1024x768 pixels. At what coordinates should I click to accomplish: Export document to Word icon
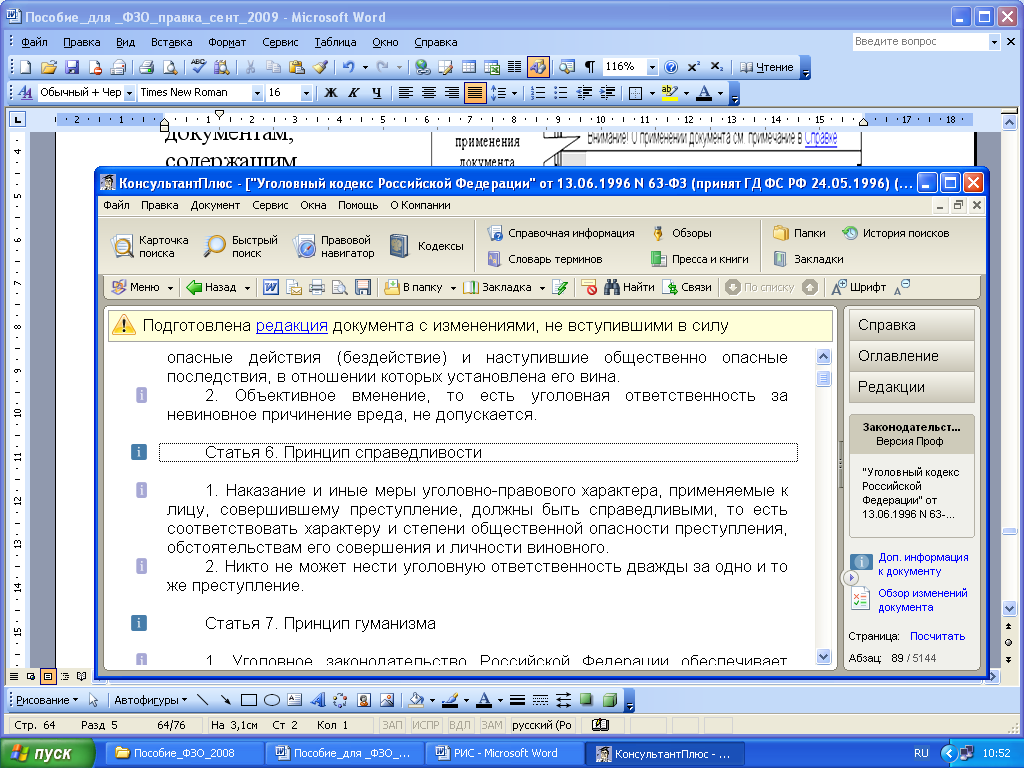[x=271, y=287]
